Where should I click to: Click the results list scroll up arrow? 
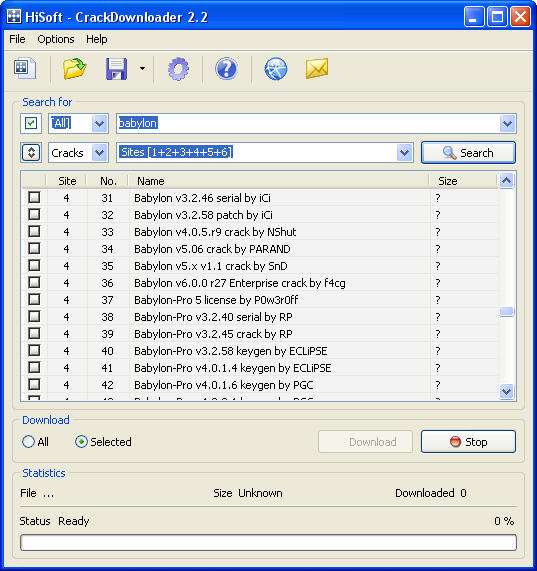pyautogui.click(x=507, y=180)
